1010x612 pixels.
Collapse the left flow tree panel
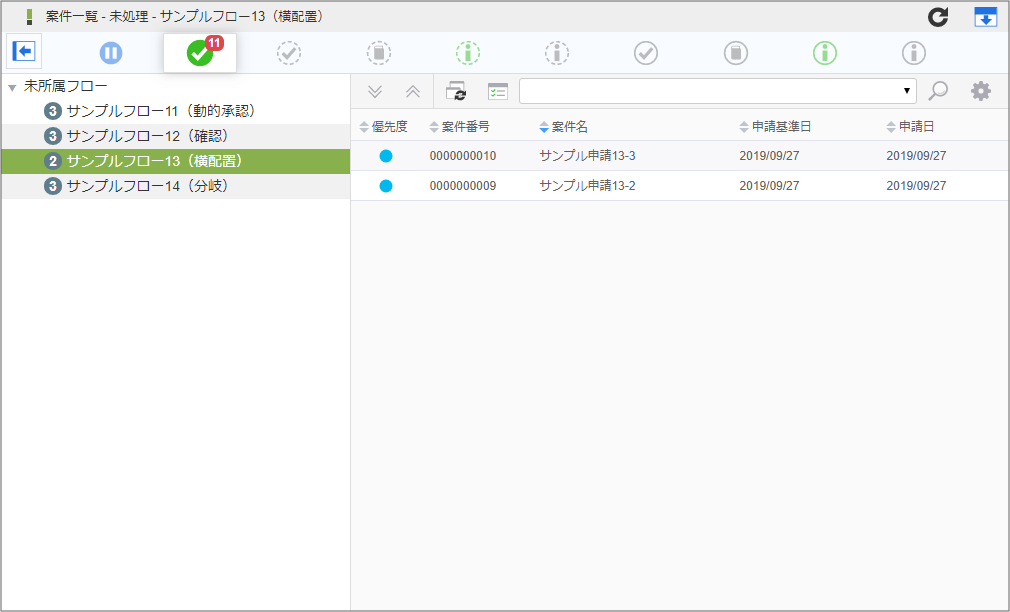click(24, 51)
